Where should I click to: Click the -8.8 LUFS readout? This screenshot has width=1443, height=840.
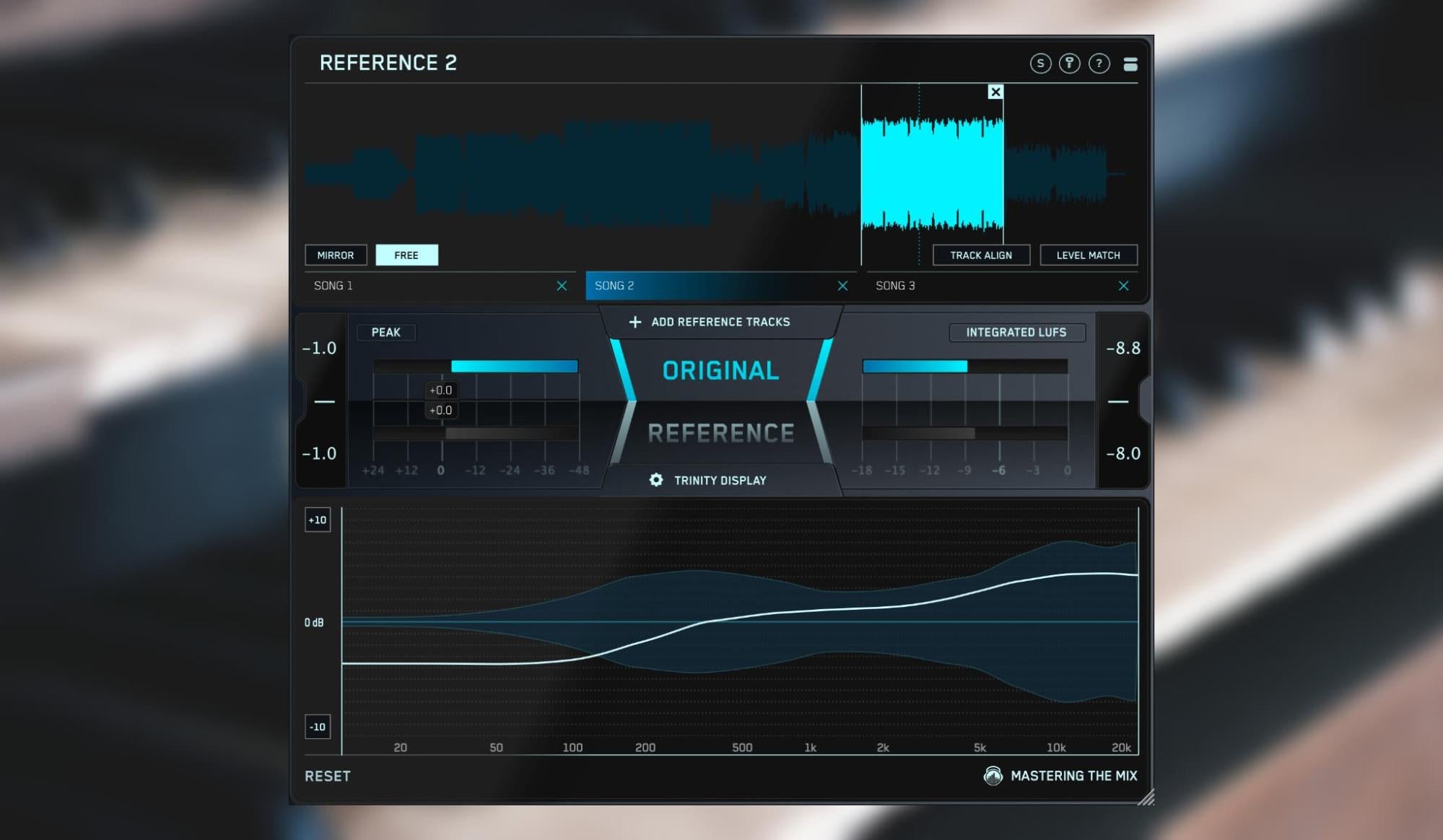click(x=1123, y=348)
